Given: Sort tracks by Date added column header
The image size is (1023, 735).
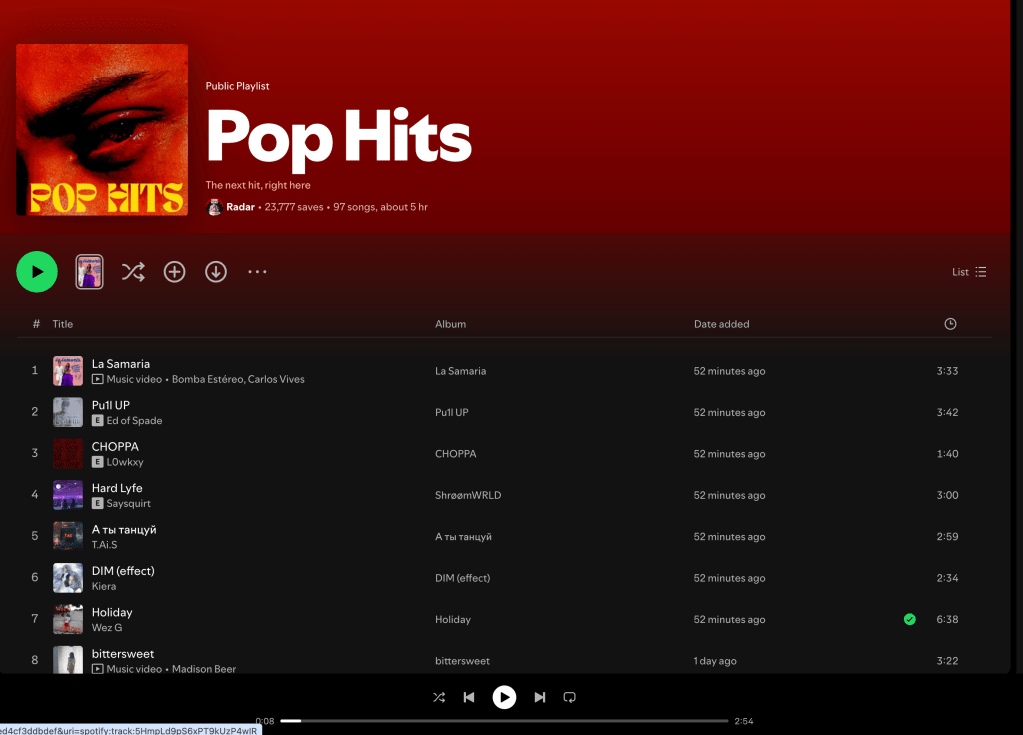Looking at the screenshot, I should 722,324.
